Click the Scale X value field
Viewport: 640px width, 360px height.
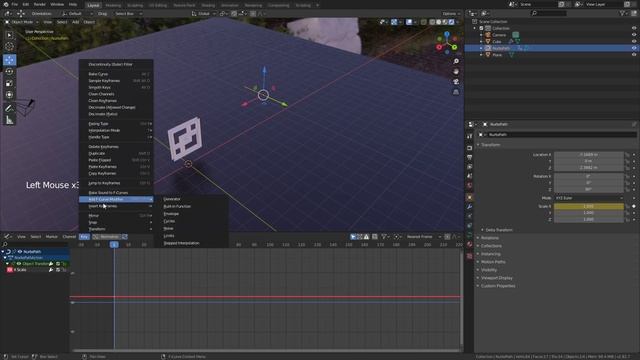coord(589,206)
